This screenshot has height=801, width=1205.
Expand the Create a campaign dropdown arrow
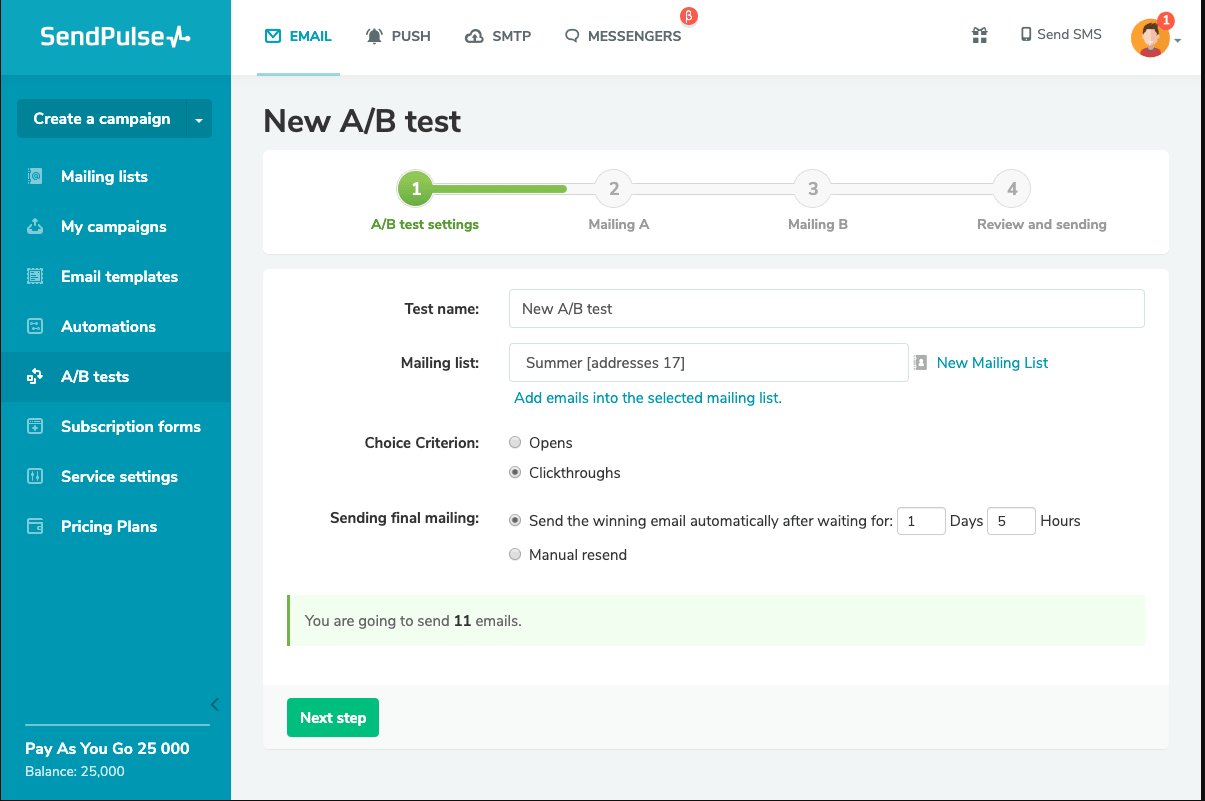(x=199, y=119)
